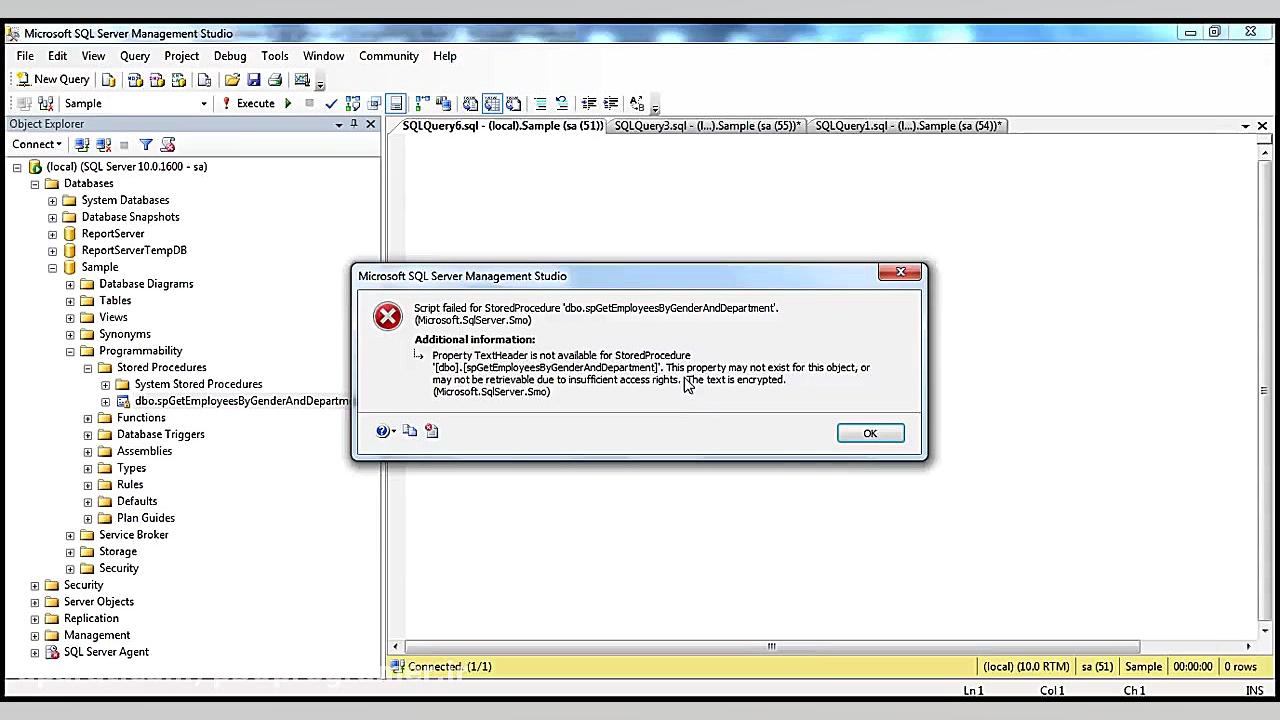Dismiss the error dialog with OK

click(x=870, y=433)
